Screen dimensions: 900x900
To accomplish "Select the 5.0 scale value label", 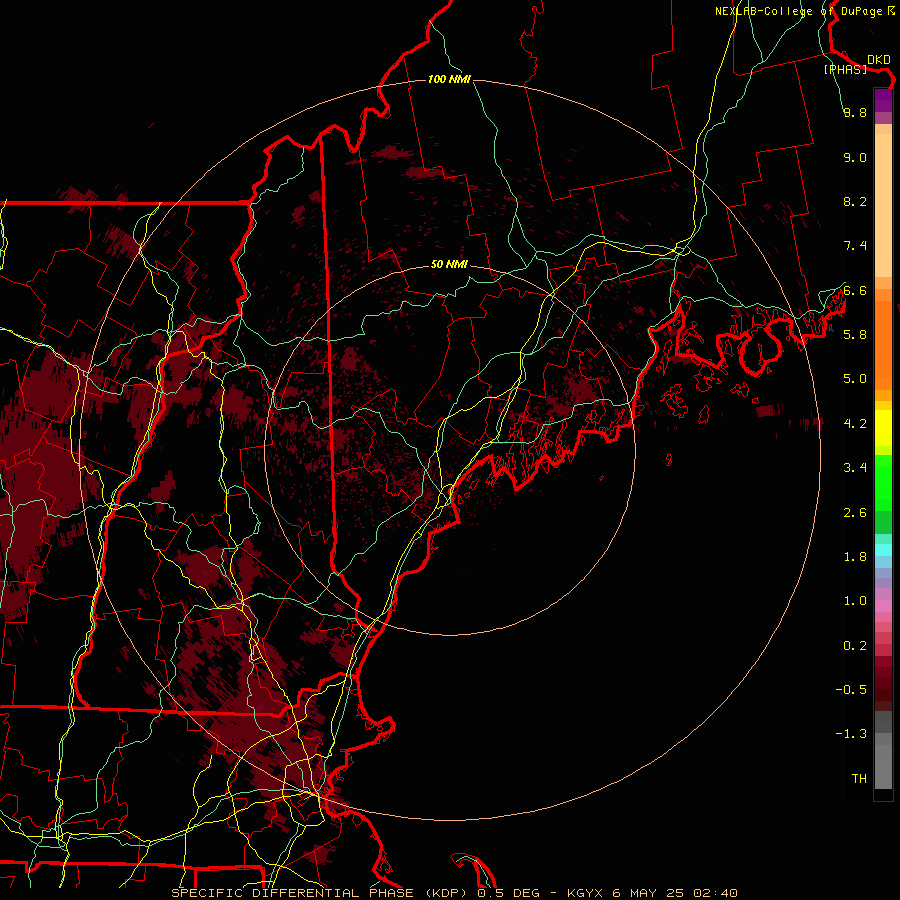I will pos(855,379).
